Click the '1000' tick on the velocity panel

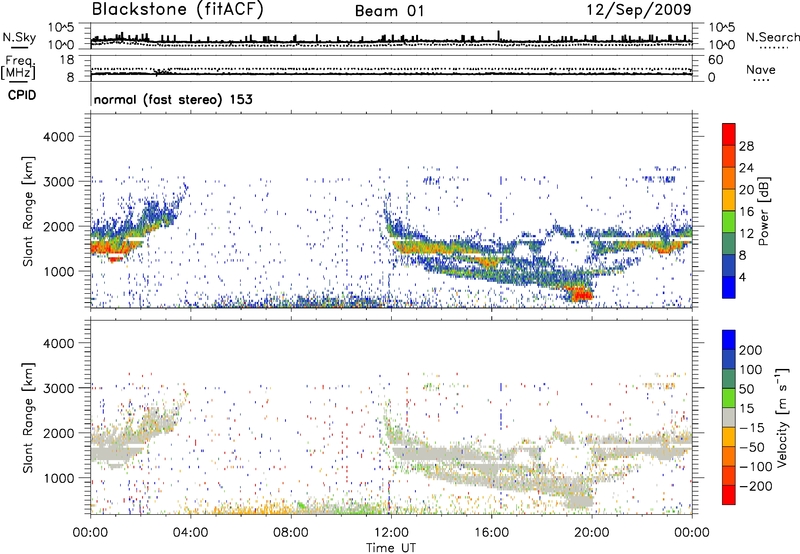pos(58,478)
